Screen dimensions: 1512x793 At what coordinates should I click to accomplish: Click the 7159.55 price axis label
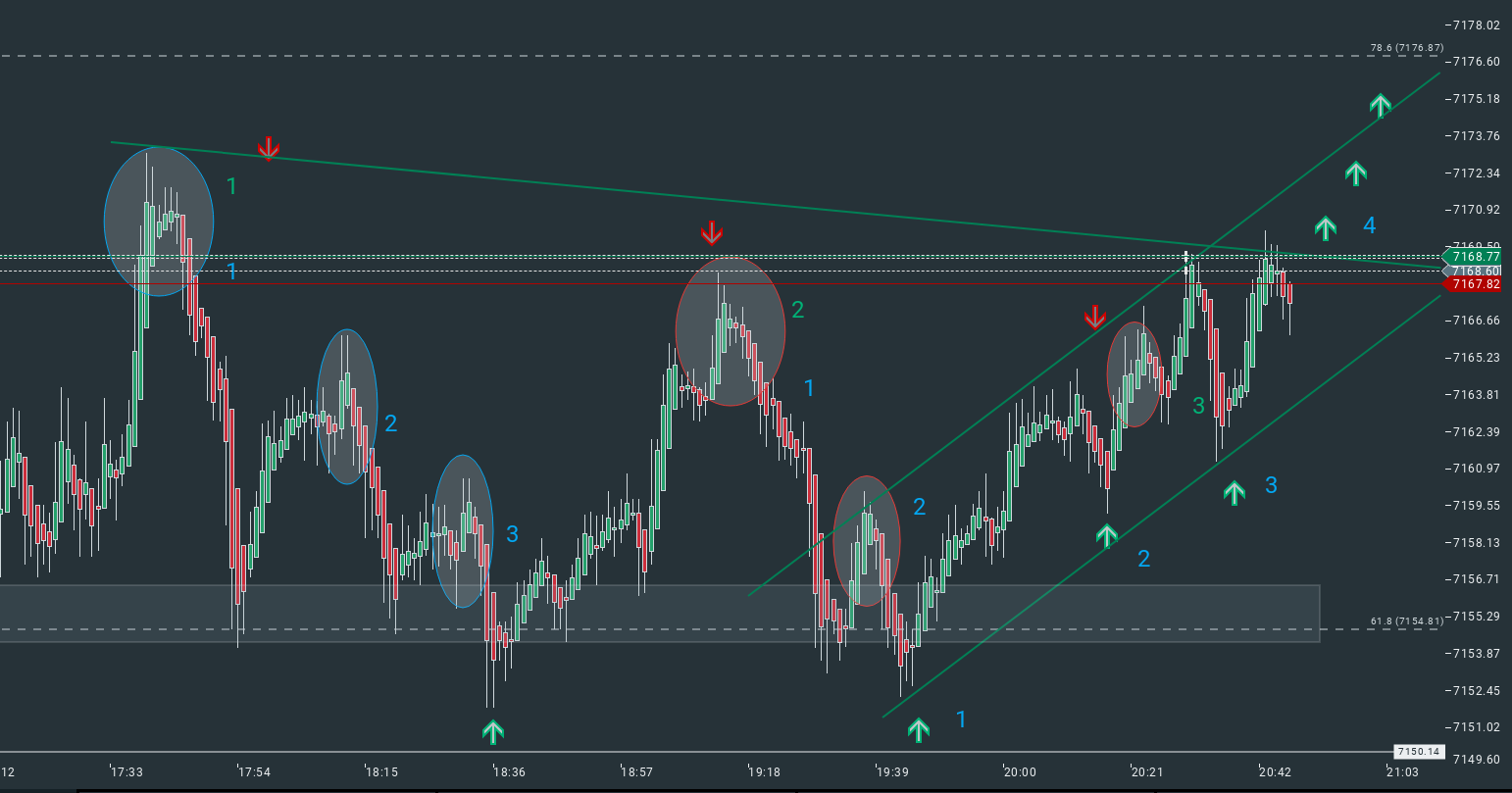1479,506
